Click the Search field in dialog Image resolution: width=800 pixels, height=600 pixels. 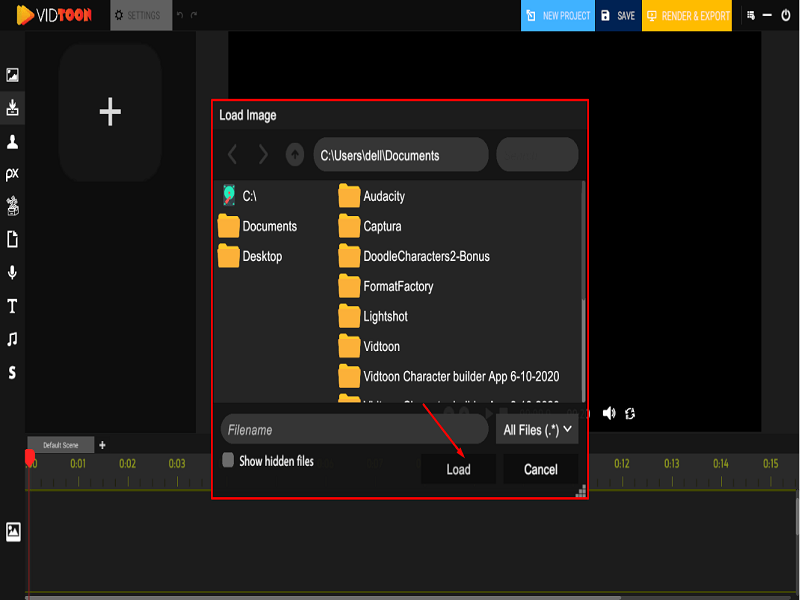tap(537, 155)
